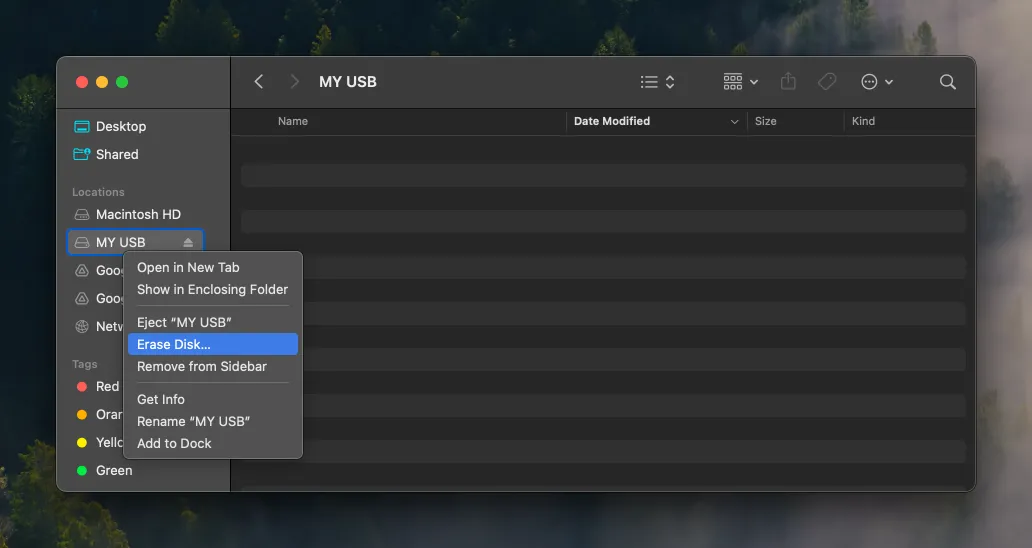Click the Locations section header
Image resolution: width=1032 pixels, height=548 pixels.
[x=98, y=192]
